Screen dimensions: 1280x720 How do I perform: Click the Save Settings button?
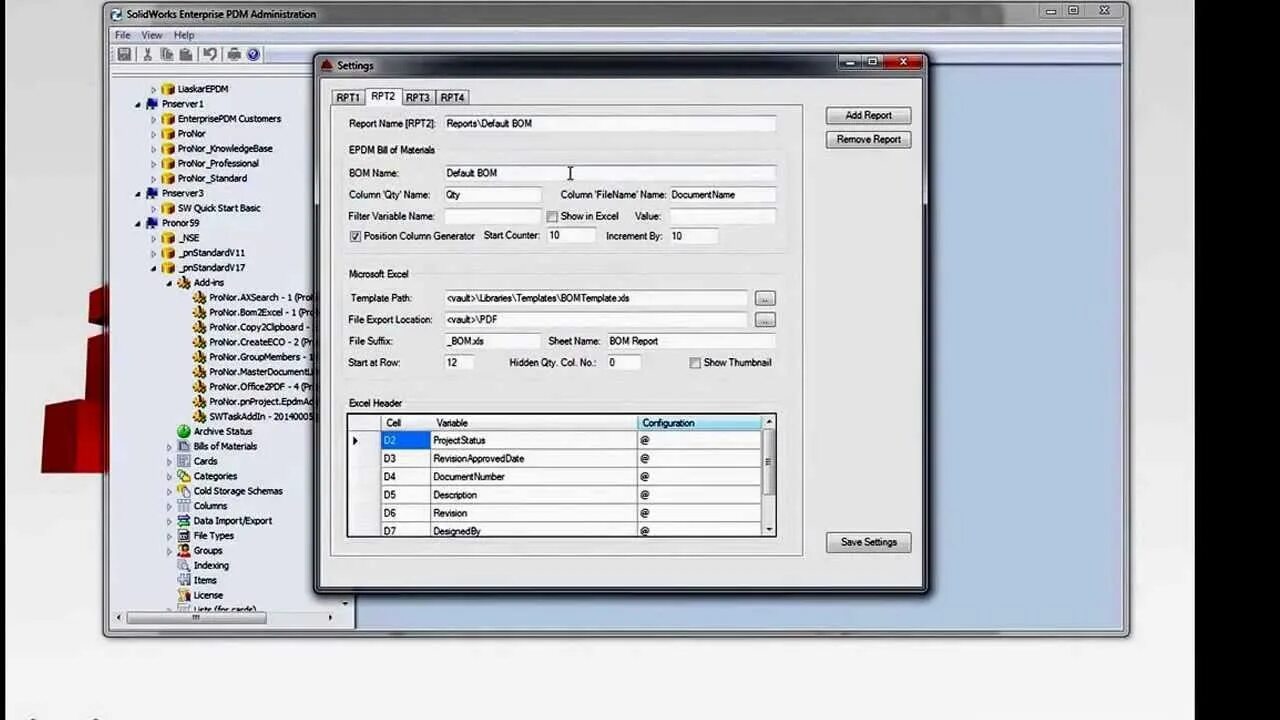pyautogui.click(x=868, y=542)
